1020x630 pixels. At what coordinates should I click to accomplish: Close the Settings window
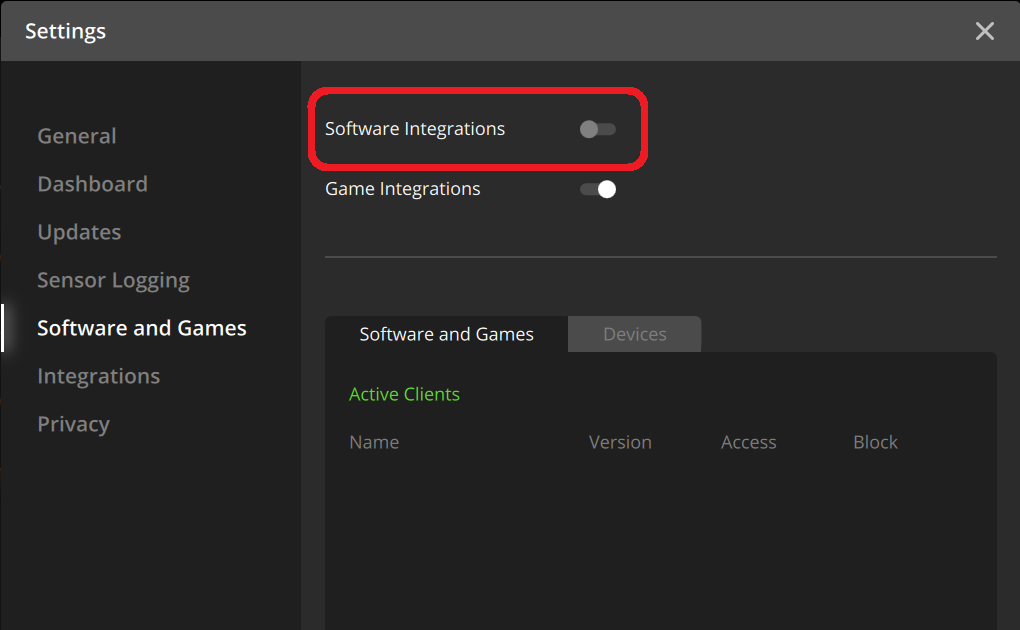tap(984, 31)
